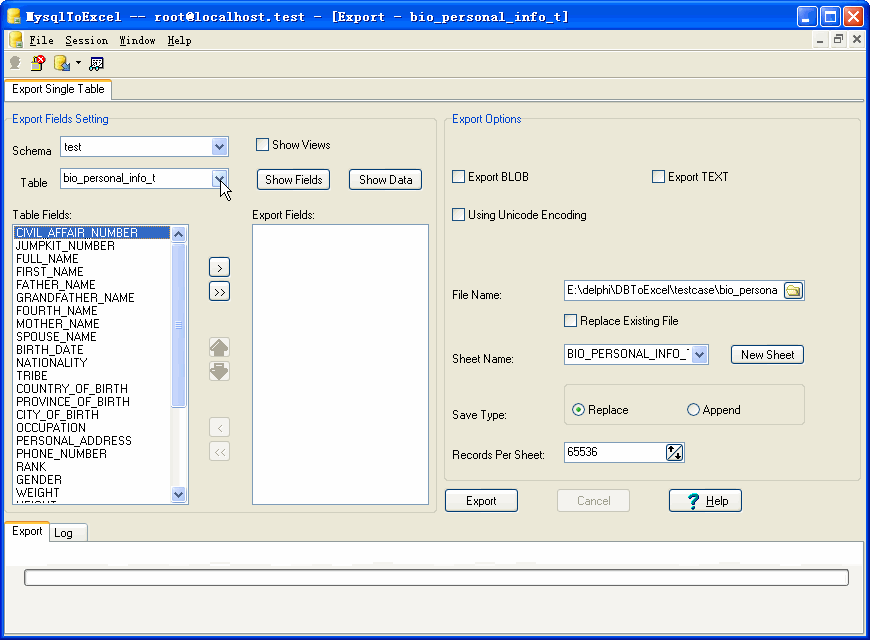Click the File Name input field
Screen dimensions: 870x640
click(674, 290)
